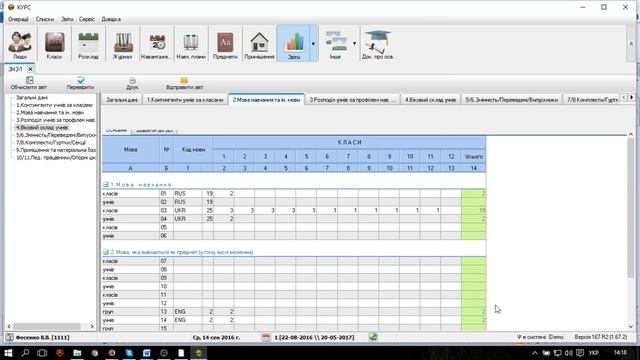
Task: Expand the Інше dropdown arrow
Action: pyautogui.click(x=354, y=44)
